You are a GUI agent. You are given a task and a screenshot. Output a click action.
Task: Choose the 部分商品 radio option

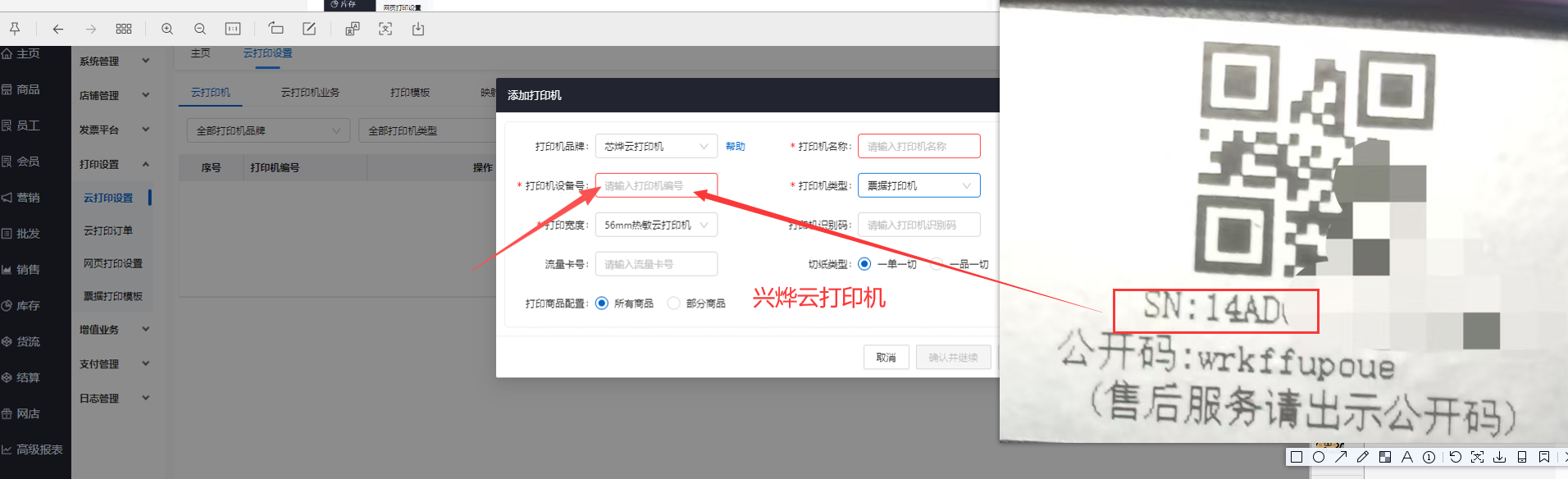pos(673,303)
